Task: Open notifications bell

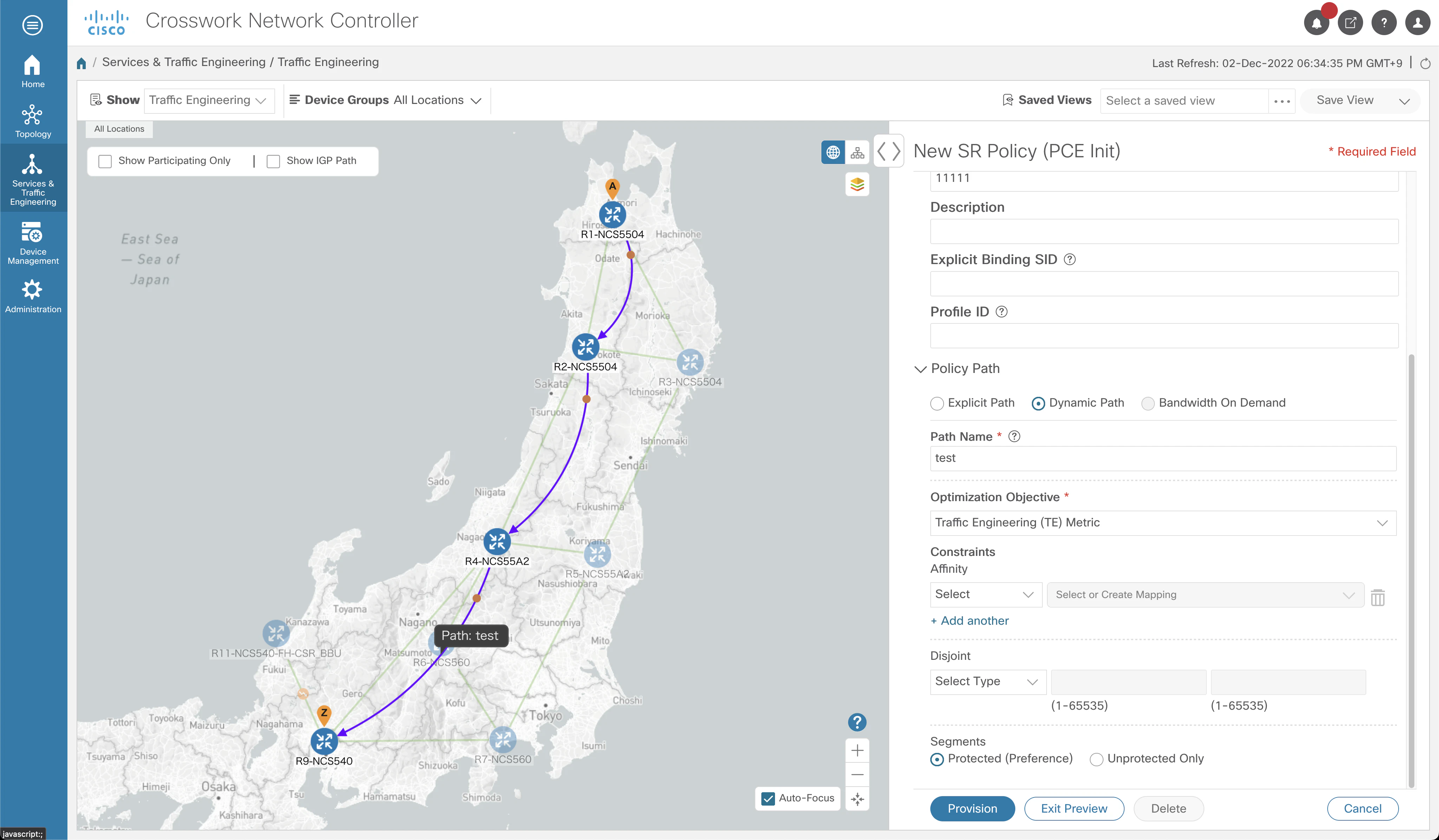Action: (1316, 23)
